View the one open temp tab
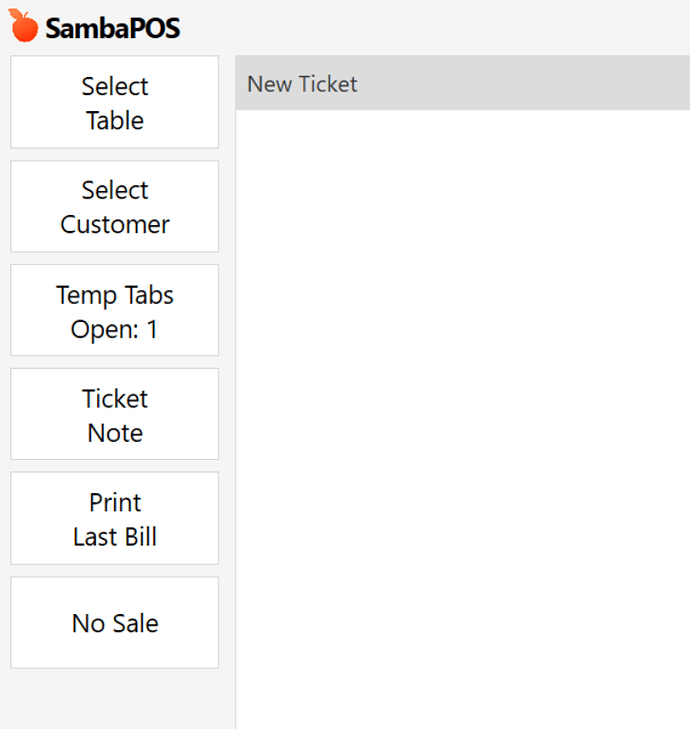The image size is (690, 729). click(114, 310)
